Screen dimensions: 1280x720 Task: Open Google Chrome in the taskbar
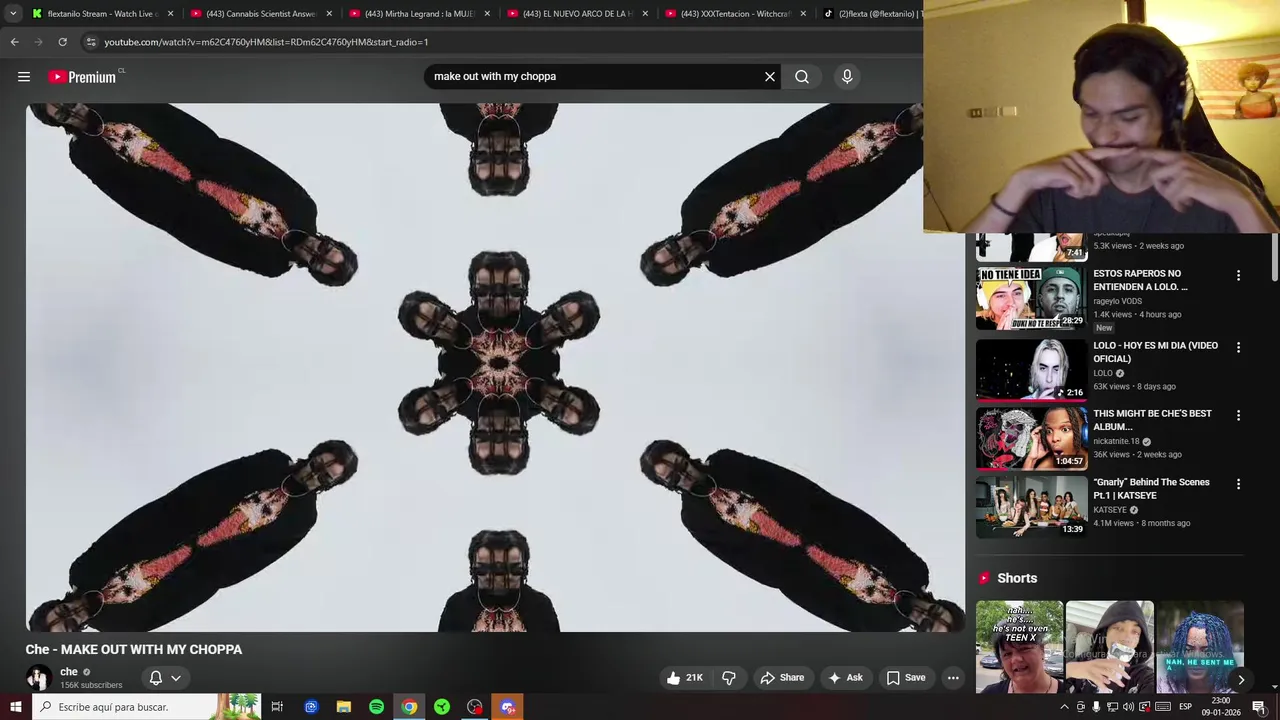409,707
